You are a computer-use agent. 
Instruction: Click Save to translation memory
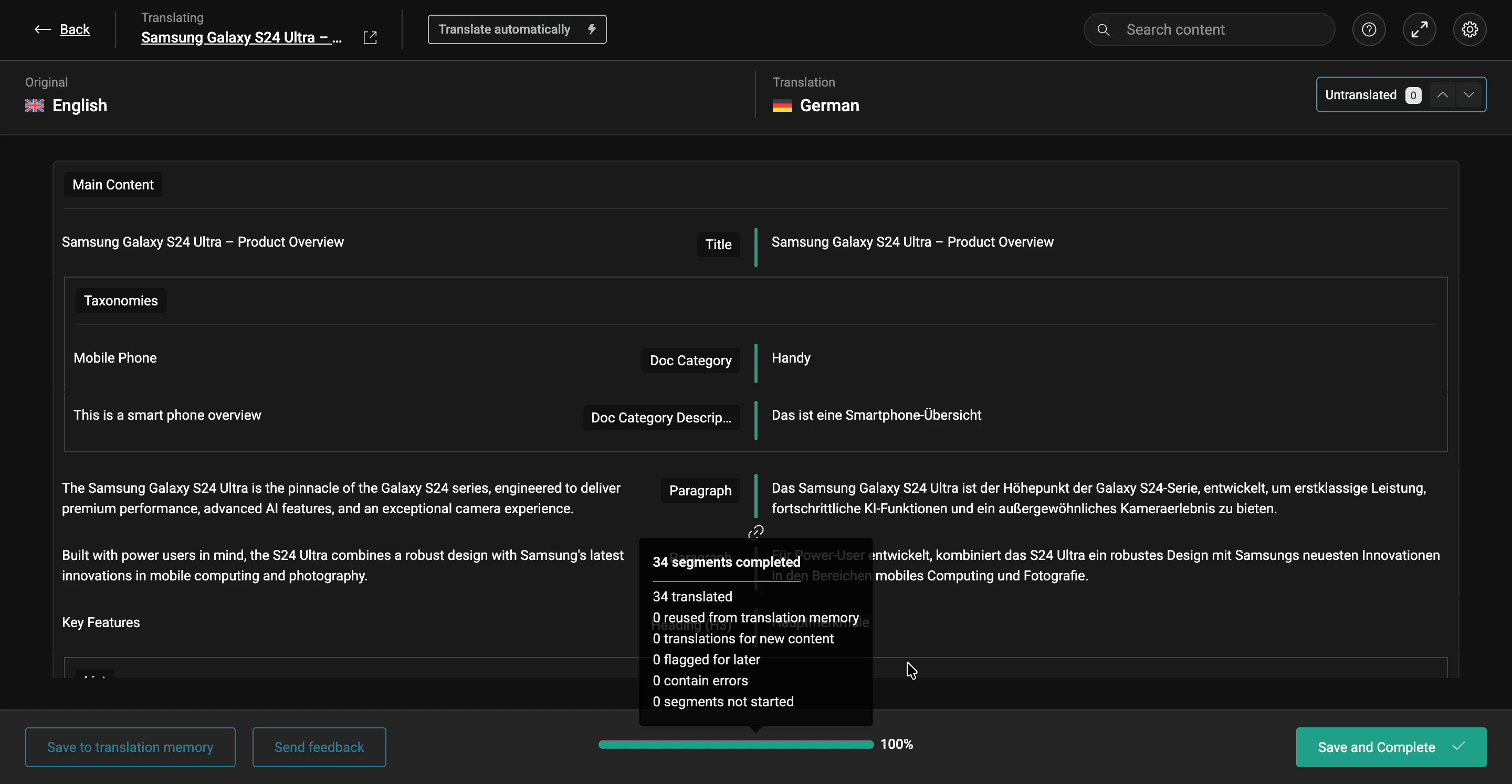(x=130, y=746)
